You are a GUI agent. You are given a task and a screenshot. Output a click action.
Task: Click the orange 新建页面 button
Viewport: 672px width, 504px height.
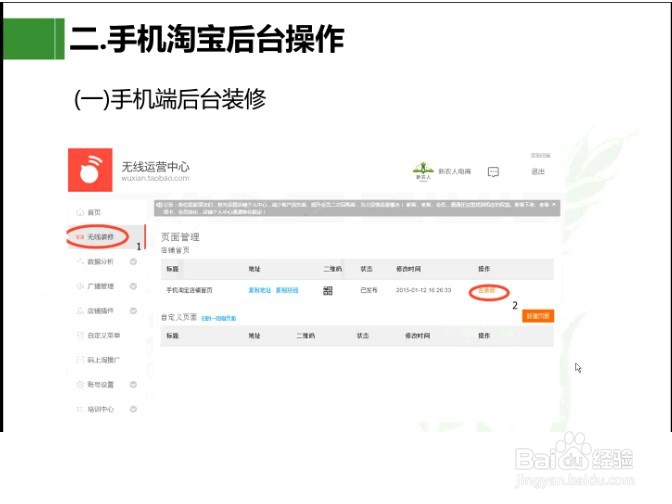click(x=538, y=316)
